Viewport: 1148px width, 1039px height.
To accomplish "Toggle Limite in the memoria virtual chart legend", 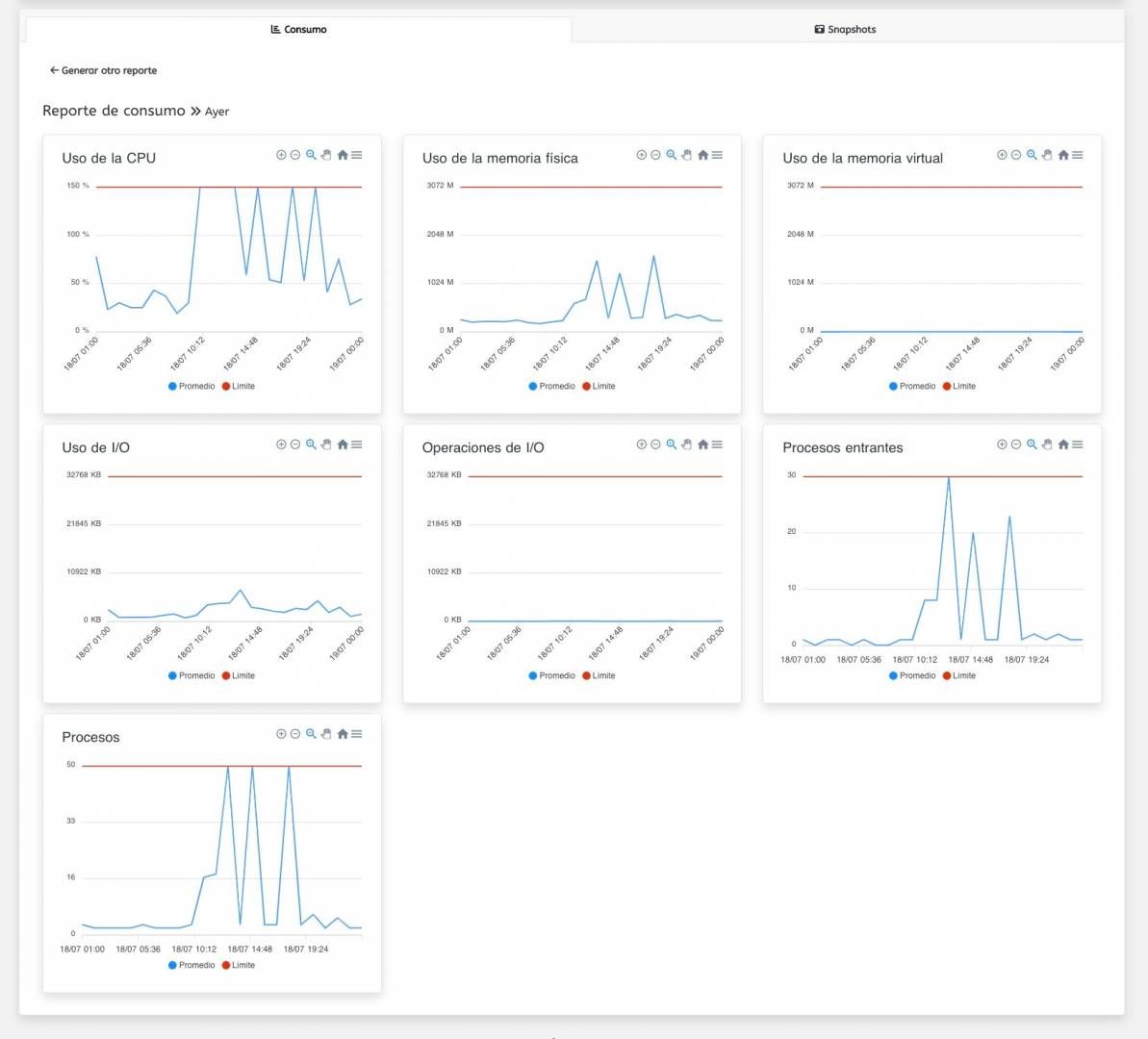I will click(x=959, y=386).
